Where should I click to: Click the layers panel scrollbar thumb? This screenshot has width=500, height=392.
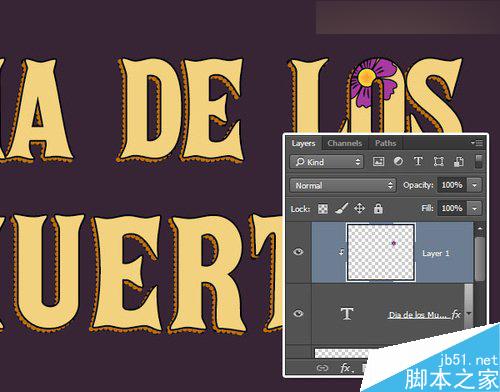tap(479, 259)
